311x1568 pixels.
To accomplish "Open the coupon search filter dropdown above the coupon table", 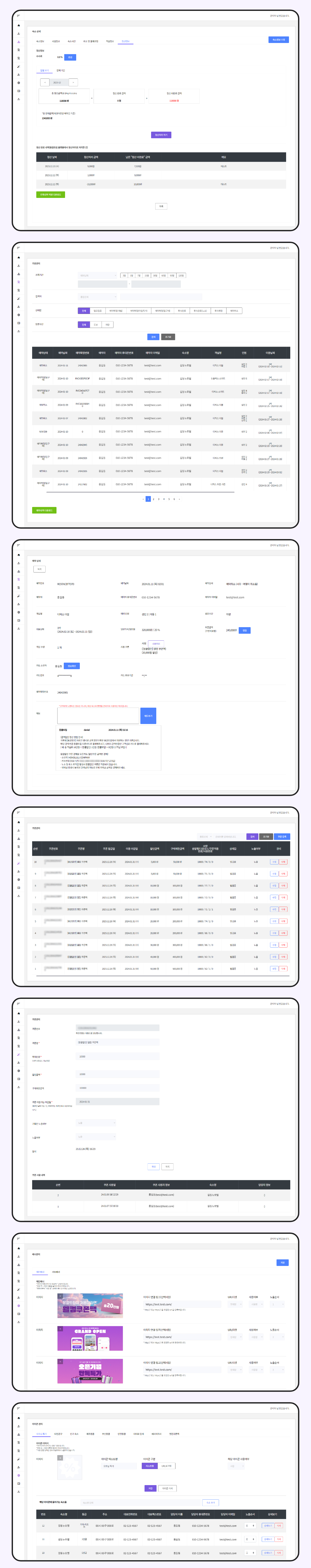I will [x=205, y=836].
